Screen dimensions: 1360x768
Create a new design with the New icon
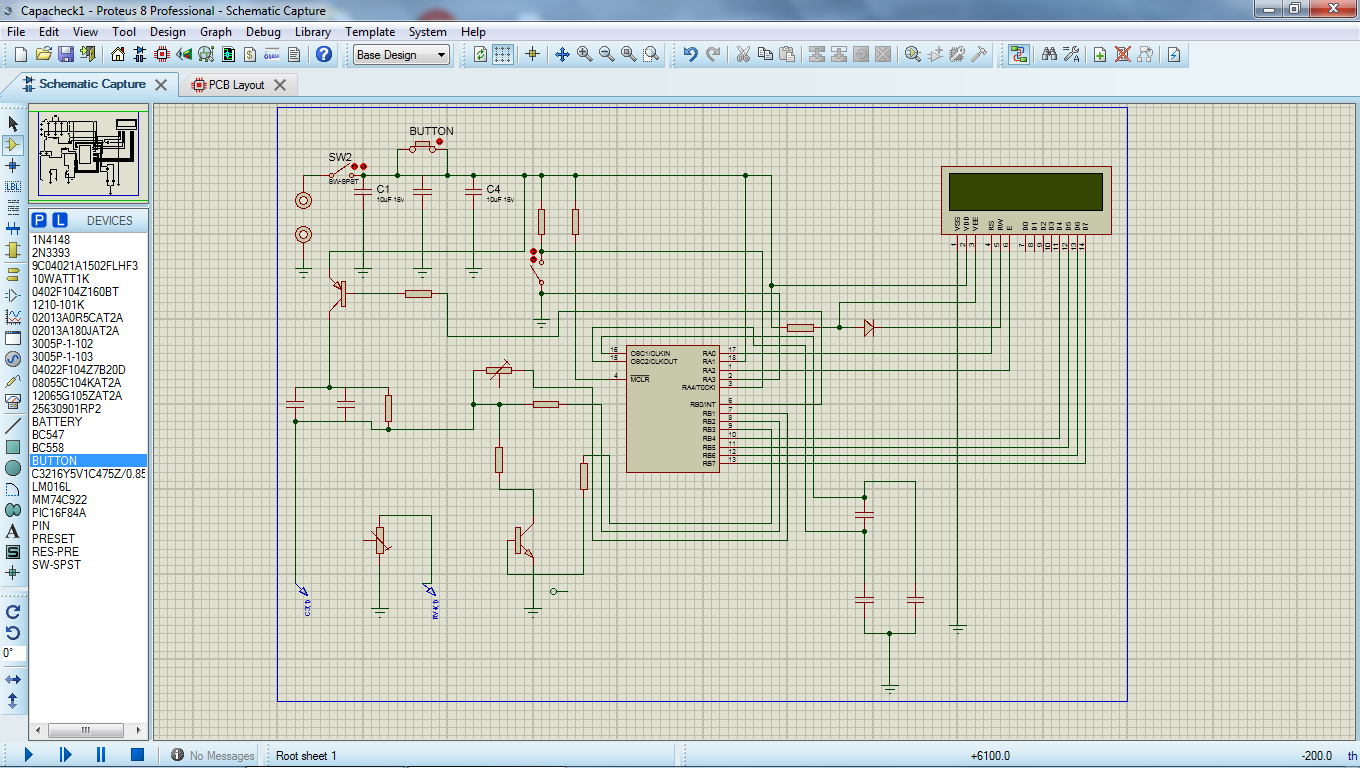(20, 54)
